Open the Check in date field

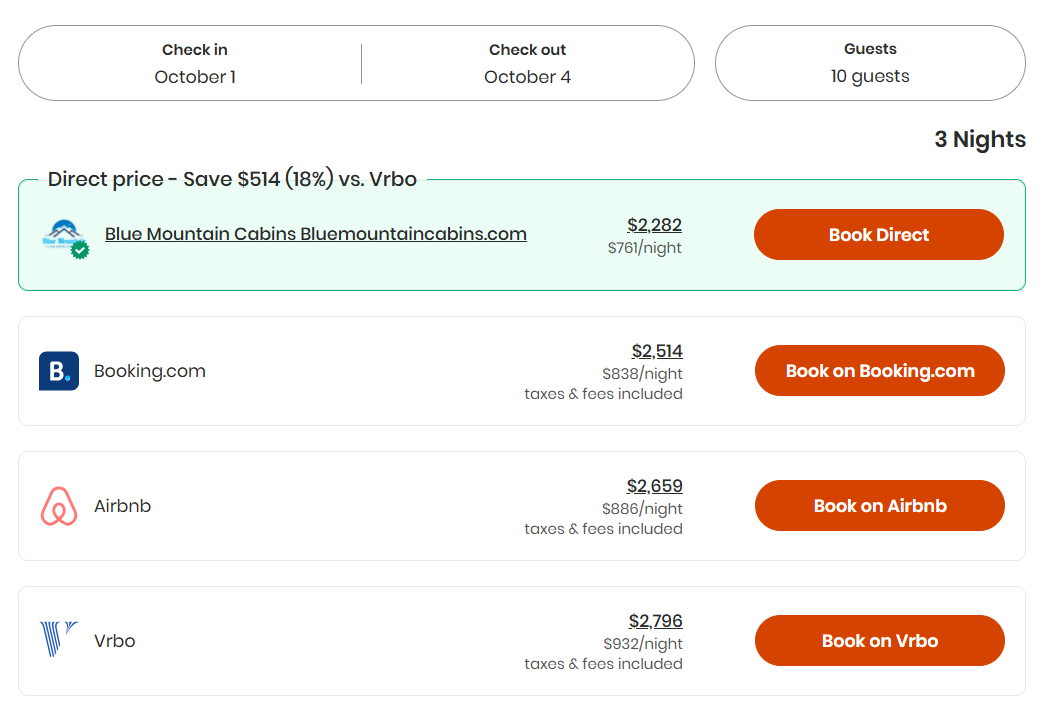[194, 63]
